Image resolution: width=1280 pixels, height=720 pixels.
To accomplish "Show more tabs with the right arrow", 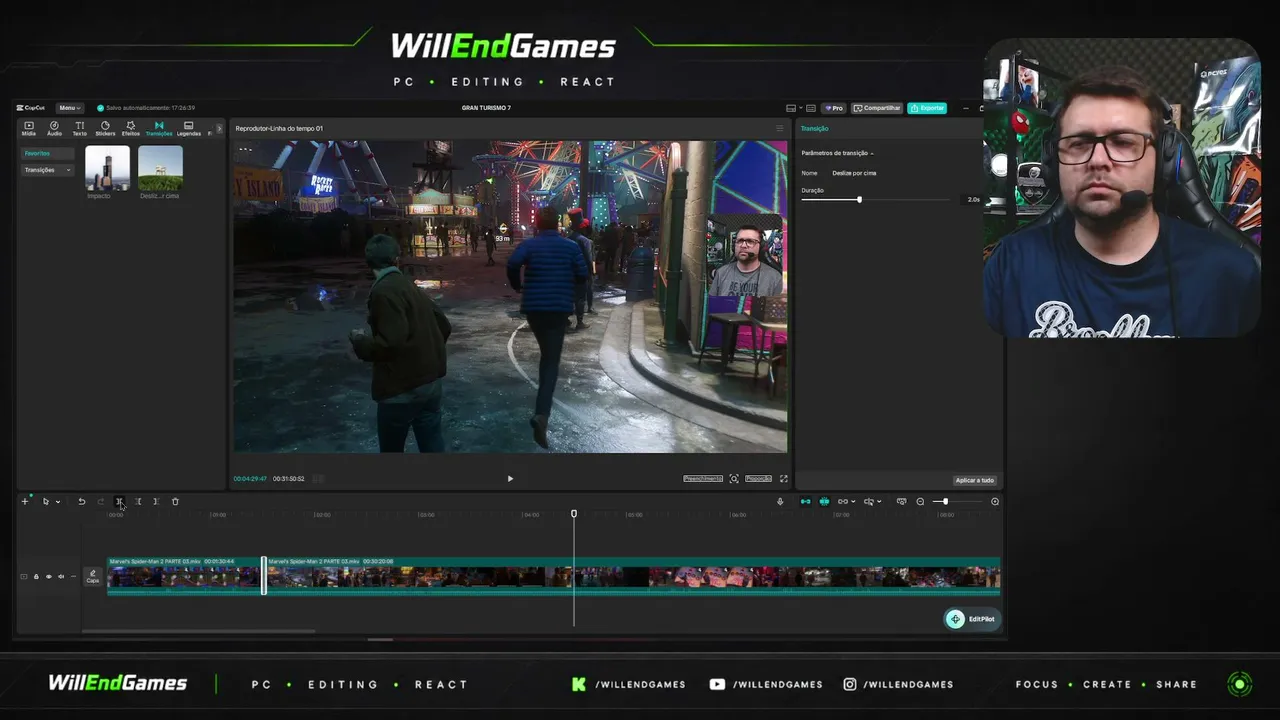I will pos(219,128).
